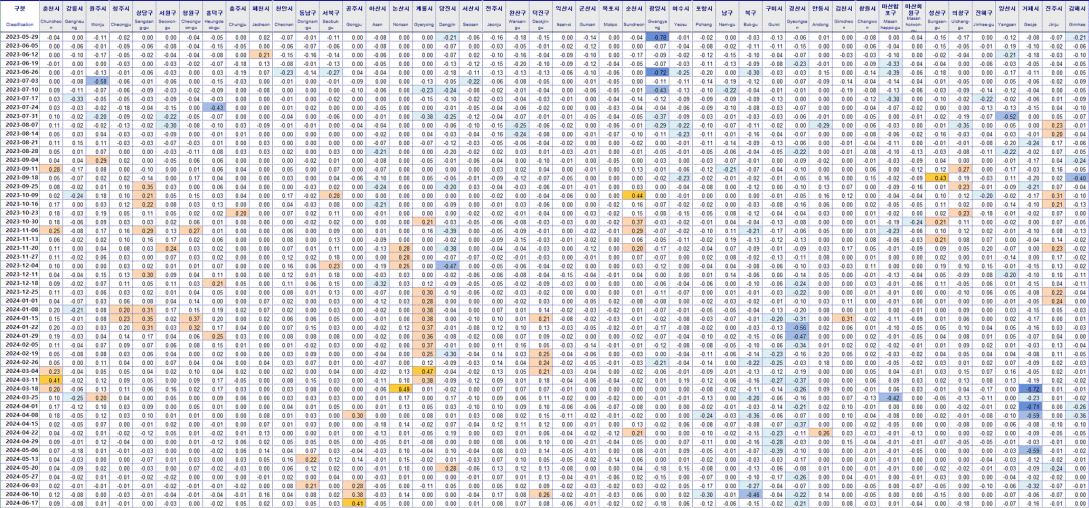Select the dark blue -0.72 cell on 2023-06-26
Screen dimensions: 1089x508
pyautogui.click(x=658, y=72)
